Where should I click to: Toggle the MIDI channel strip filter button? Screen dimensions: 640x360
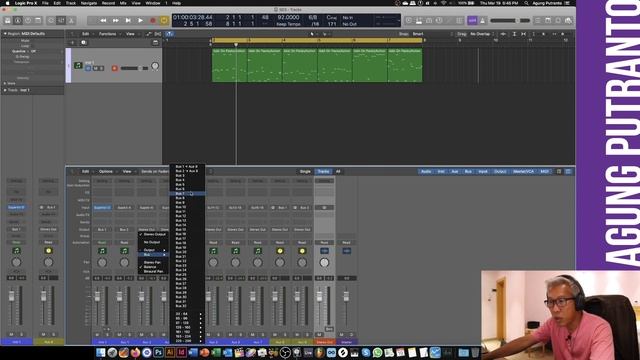click(544, 171)
